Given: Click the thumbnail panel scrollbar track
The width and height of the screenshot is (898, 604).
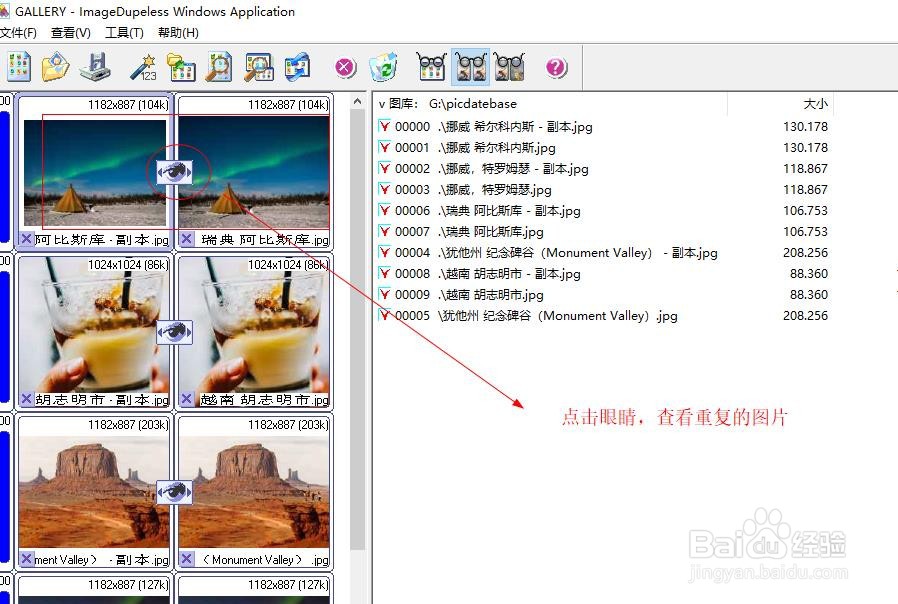Looking at the screenshot, I should tap(357, 577).
